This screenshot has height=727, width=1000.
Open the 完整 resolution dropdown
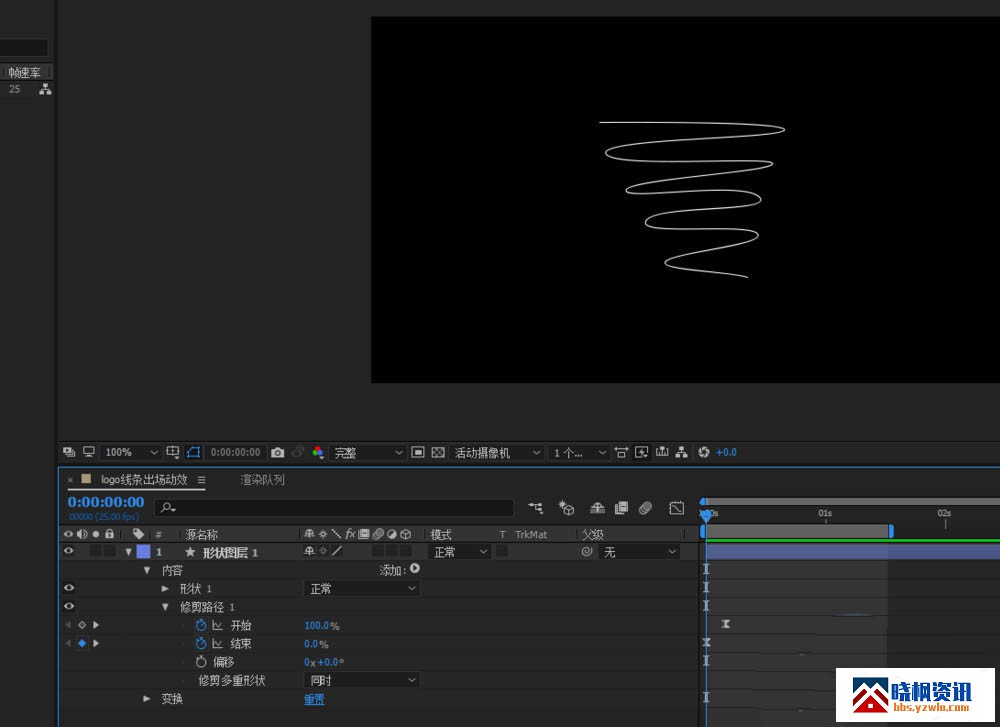pos(368,452)
